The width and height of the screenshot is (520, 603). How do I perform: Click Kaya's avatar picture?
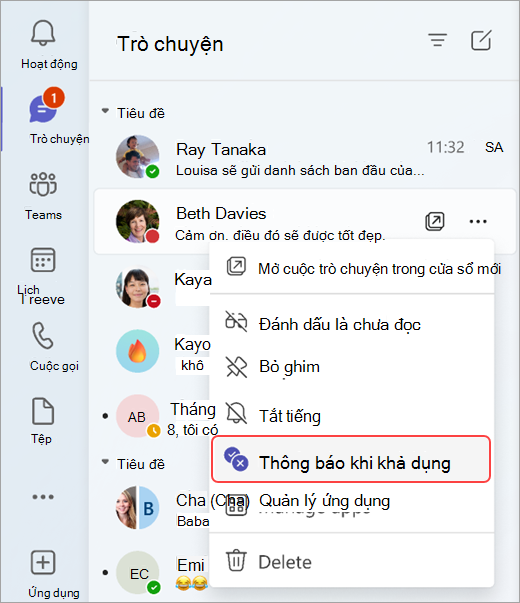[x=138, y=287]
